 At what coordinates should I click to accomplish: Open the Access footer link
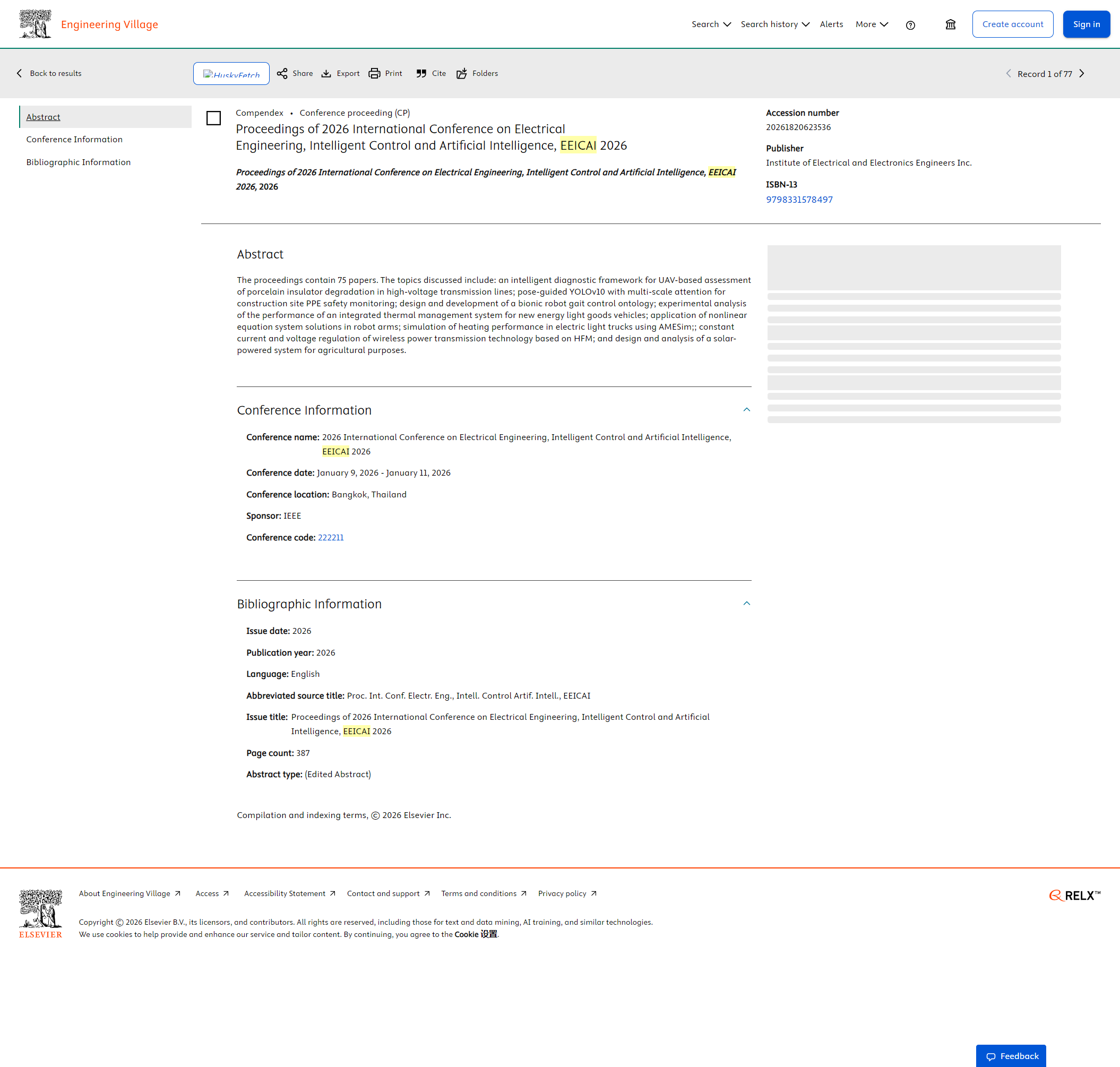click(212, 893)
